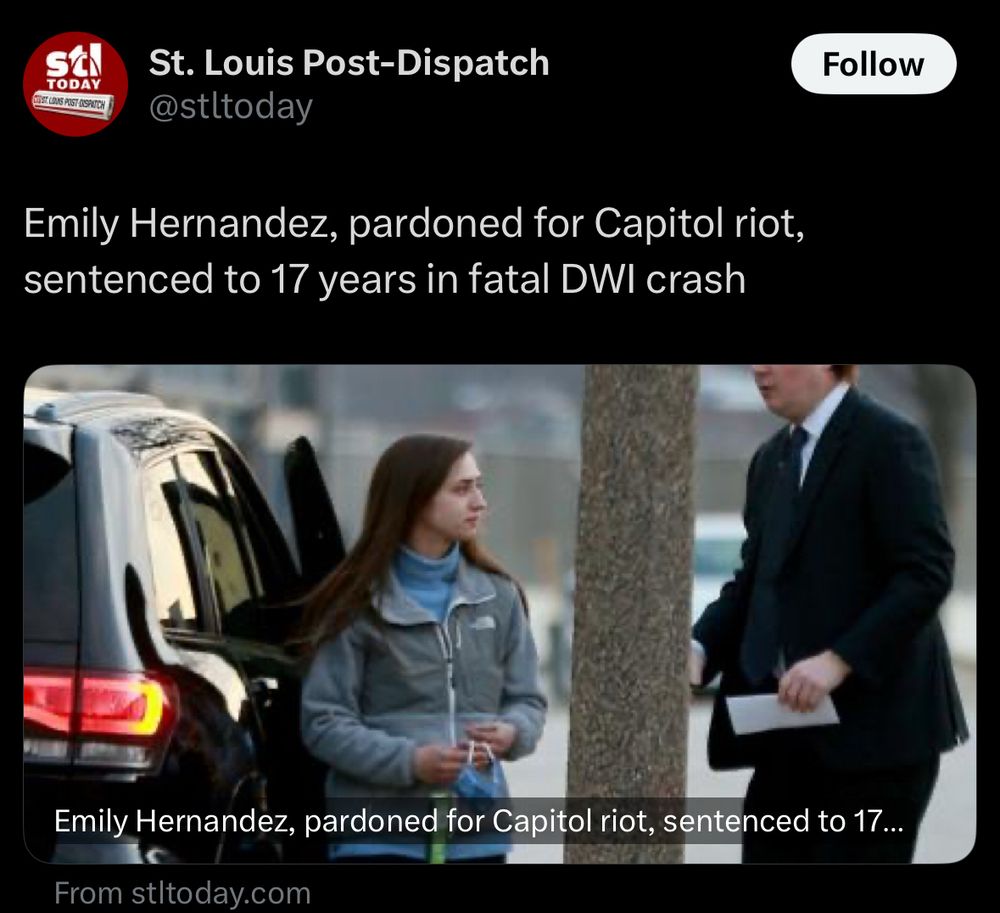This screenshot has height=913, width=1000.
Task: Click the newspaper graphic in profile picture
Action: (74, 105)
